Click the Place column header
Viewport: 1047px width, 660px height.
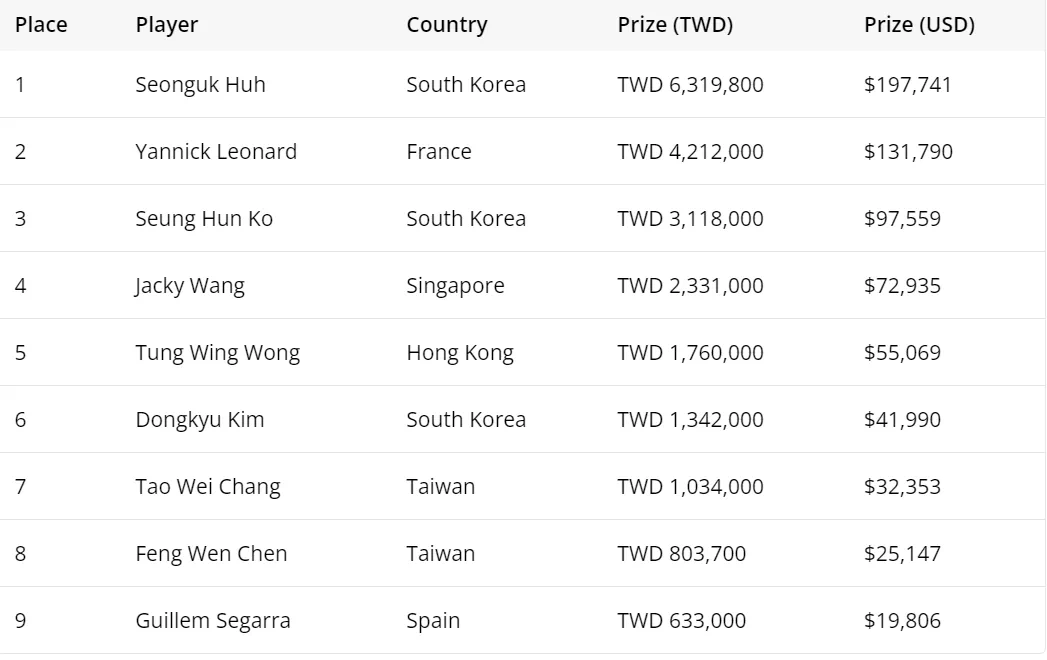41,25
